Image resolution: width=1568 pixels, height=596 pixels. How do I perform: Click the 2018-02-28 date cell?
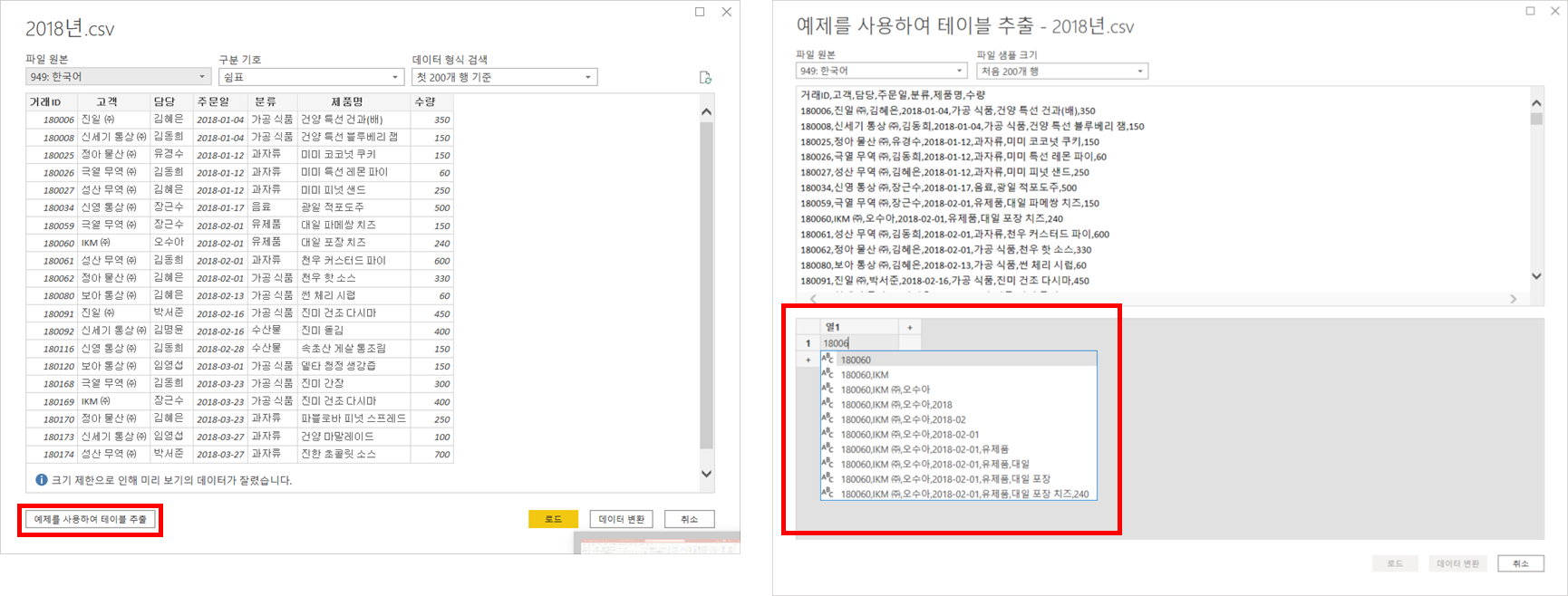coord(220,349)
